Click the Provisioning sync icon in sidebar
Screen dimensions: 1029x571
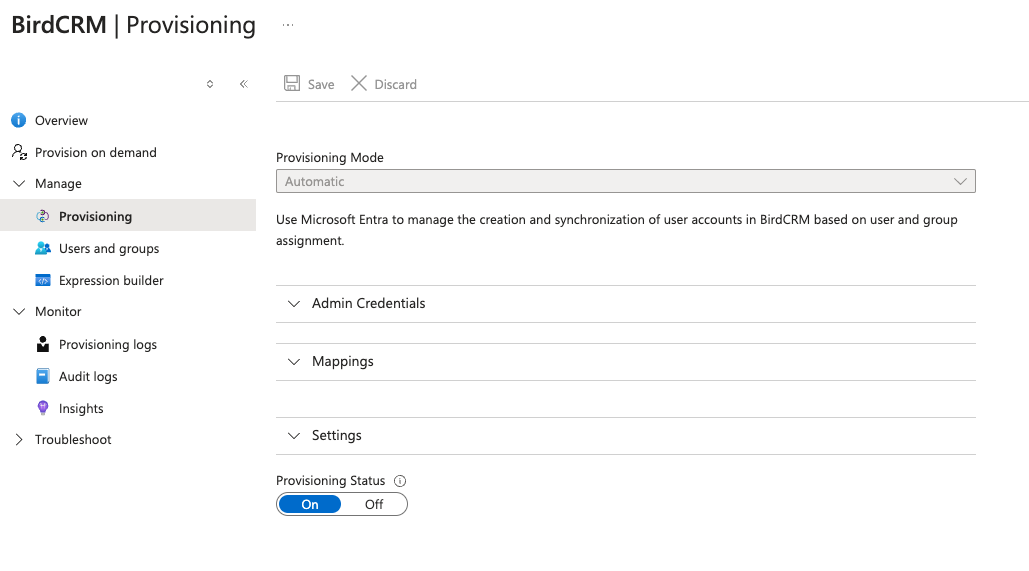tap(43, 216)
